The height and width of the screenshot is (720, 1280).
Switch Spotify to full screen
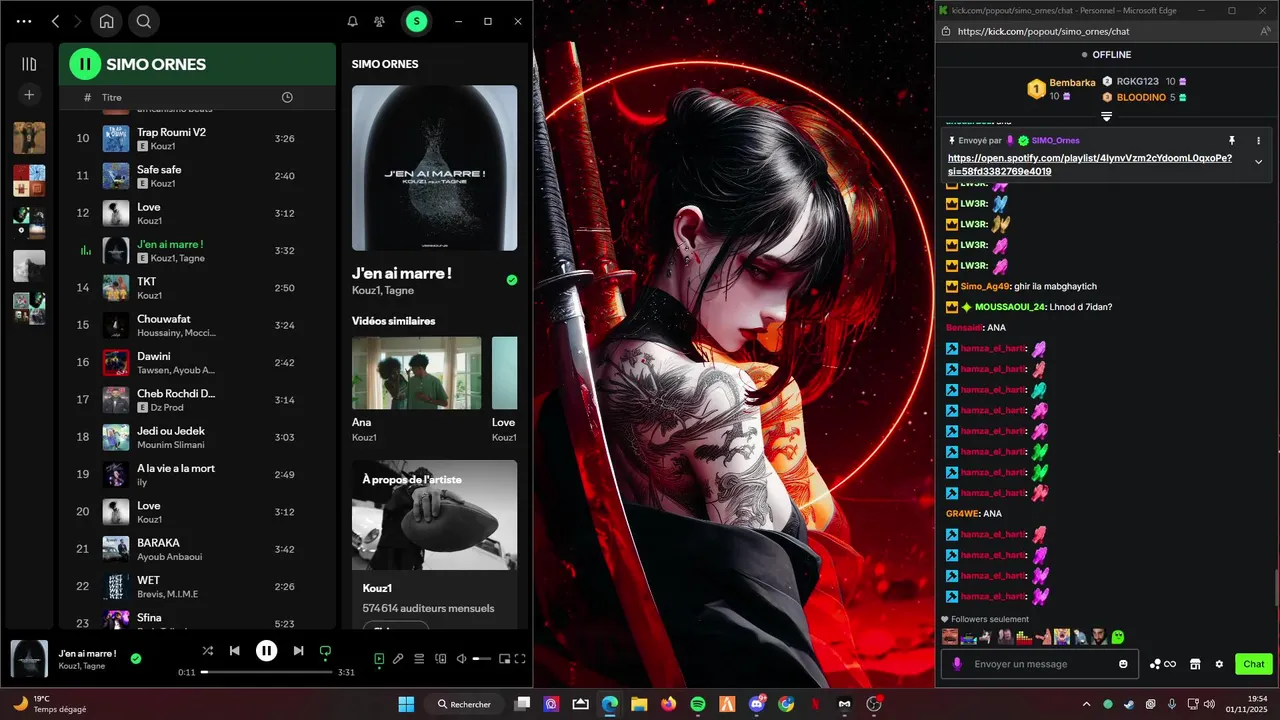point(520,659)
